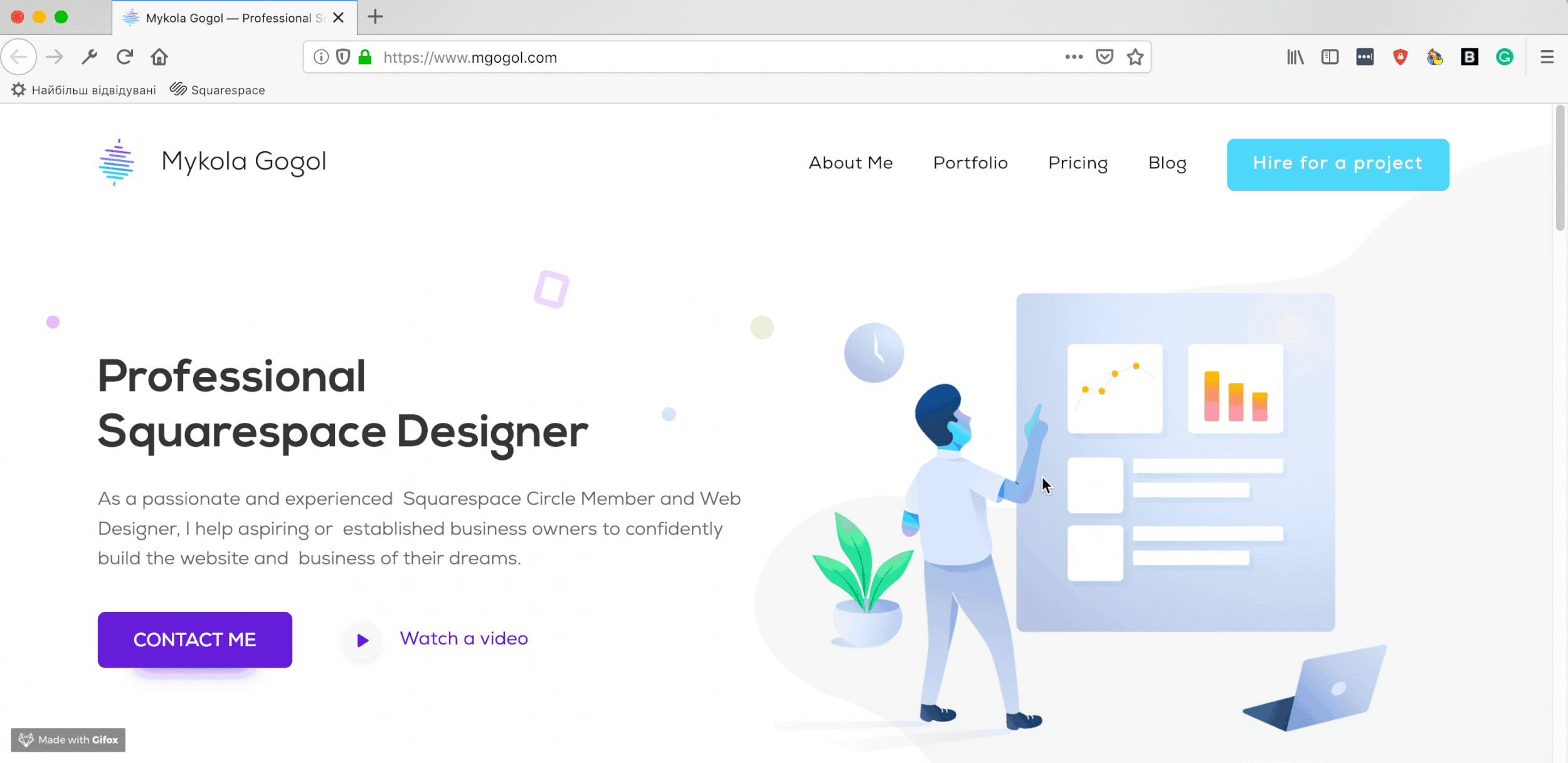1568x763 pixels.
Task: Click the CONTACT ME button
Action: click(195, 639)
